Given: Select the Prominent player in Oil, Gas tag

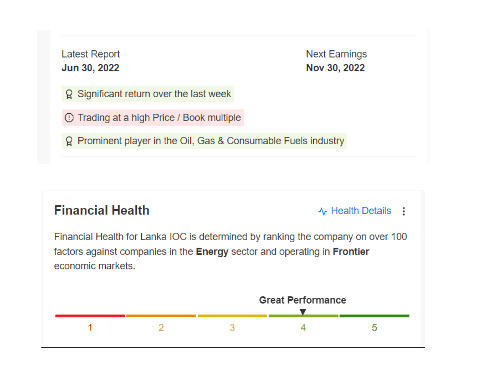Looking at the screenshot, I should (204, 141).
